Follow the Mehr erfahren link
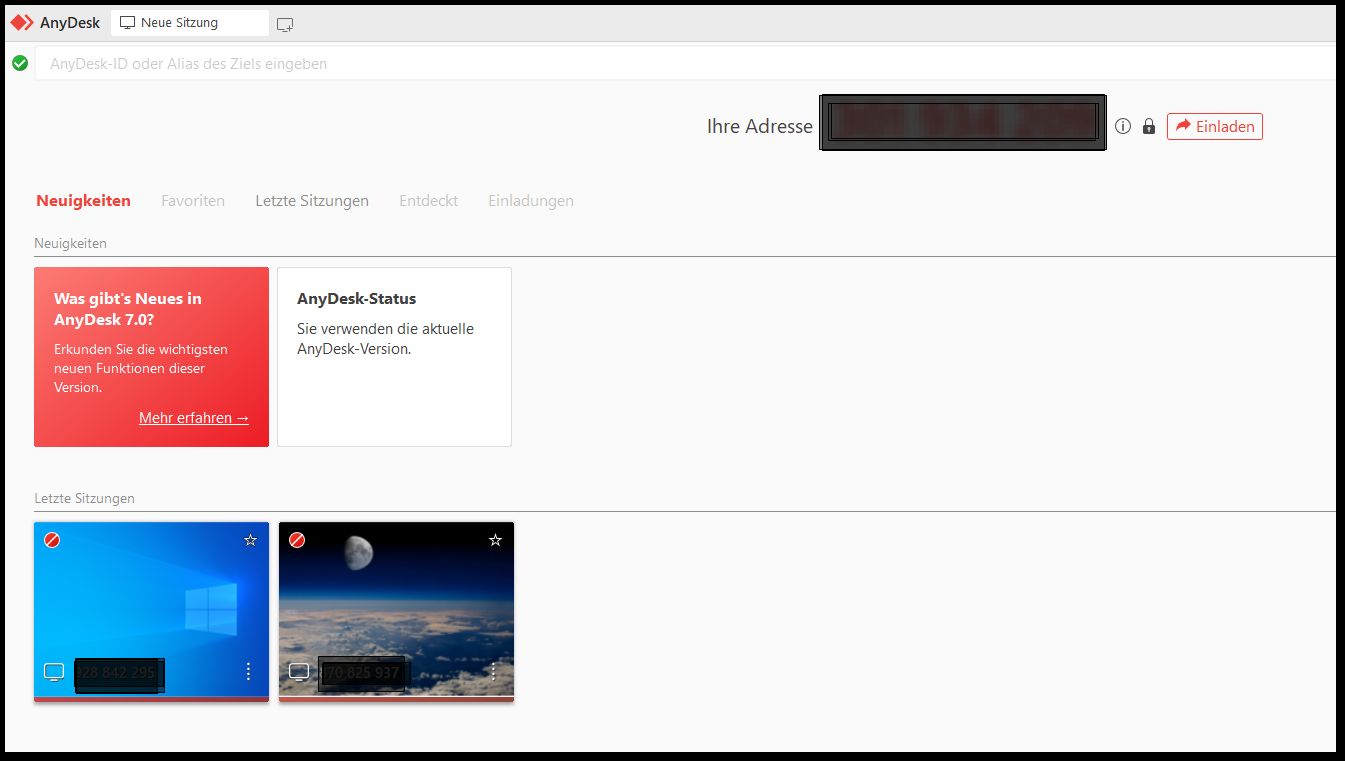The width and height of the screenshot is (1345, 761). point(194,418)
